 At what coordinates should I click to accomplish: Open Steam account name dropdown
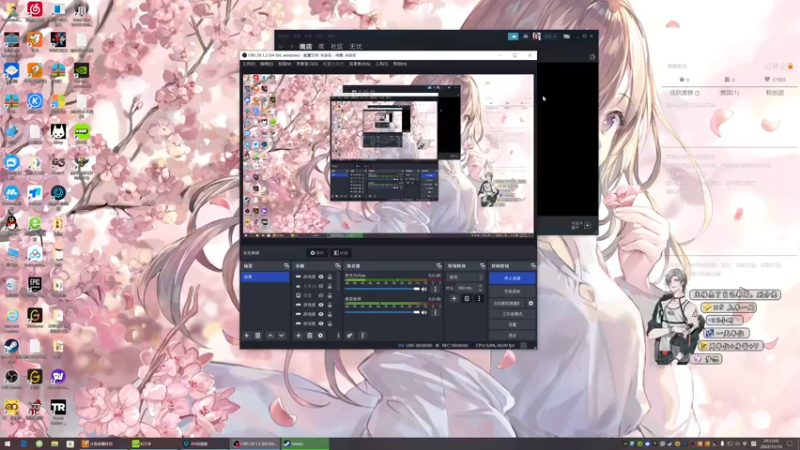550,36
